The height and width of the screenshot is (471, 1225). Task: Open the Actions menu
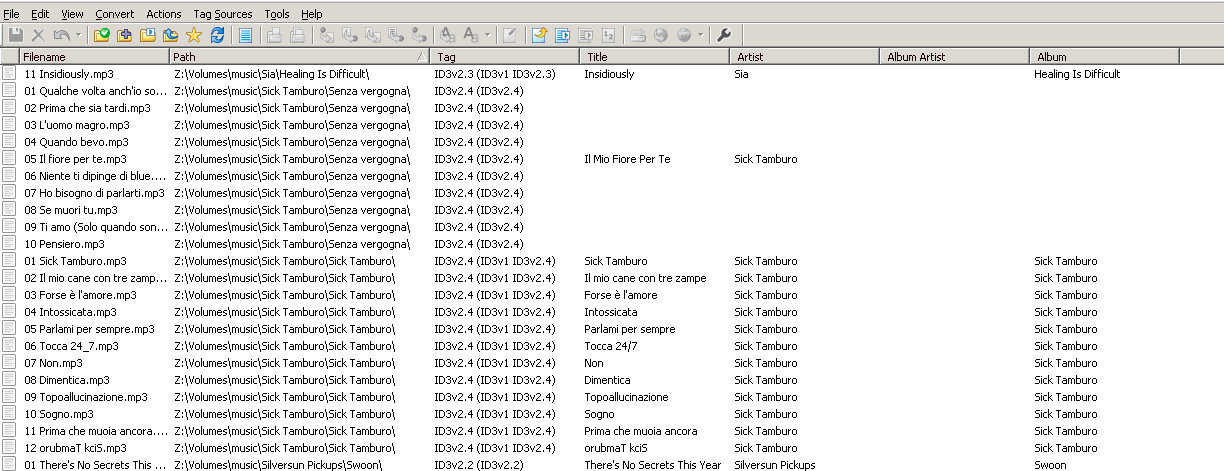[164, 14]
